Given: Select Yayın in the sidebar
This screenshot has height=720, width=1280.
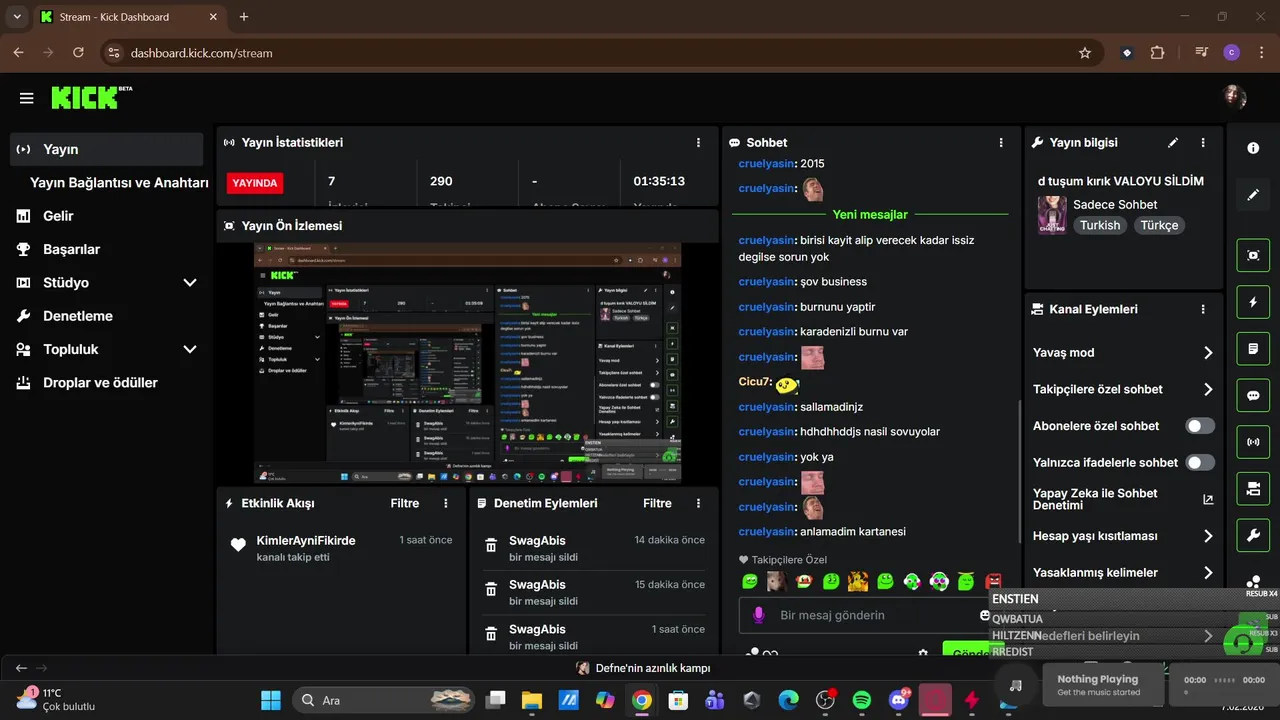Looking at the screenshot, I should (x=106, y=149).
